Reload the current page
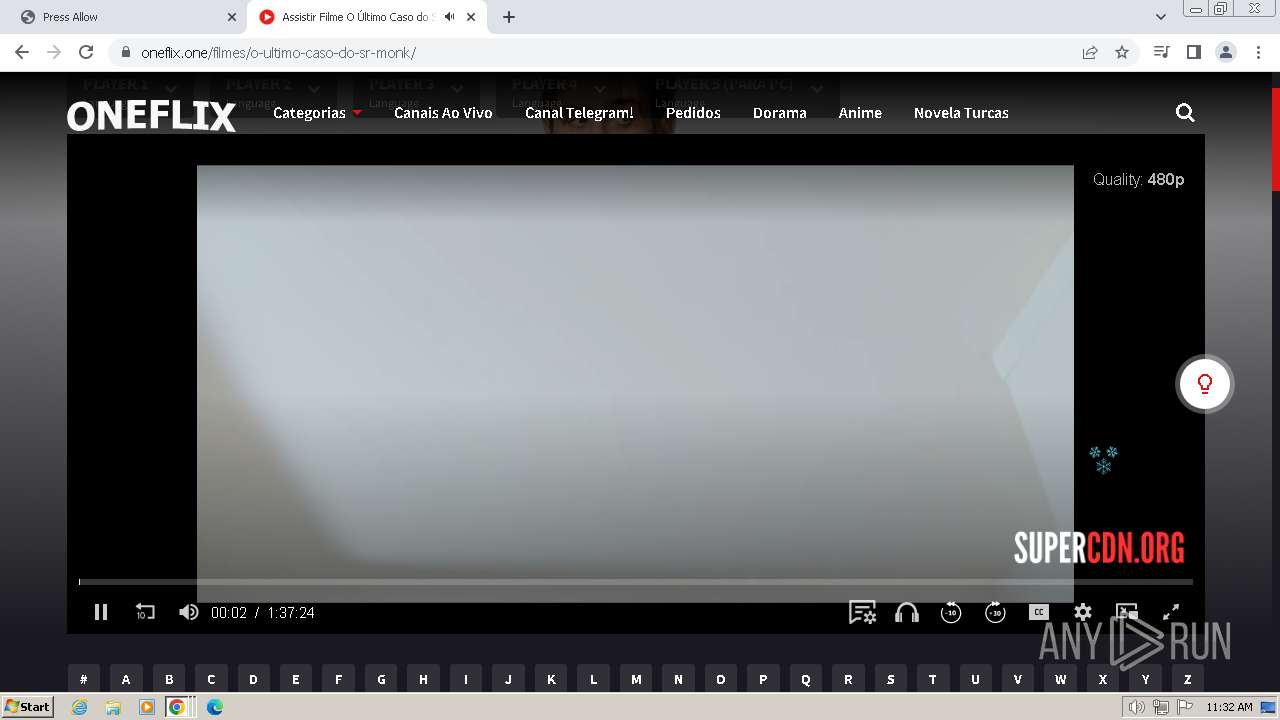1280x720 pixels. pyautogui.click(x=86, y=52)
